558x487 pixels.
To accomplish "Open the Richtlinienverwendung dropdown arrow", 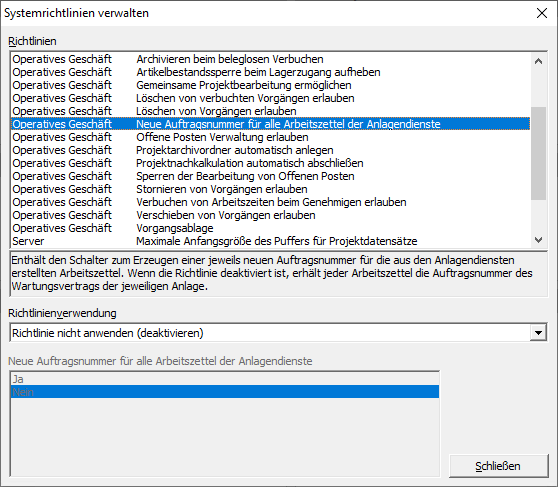I will click(538, 333).
